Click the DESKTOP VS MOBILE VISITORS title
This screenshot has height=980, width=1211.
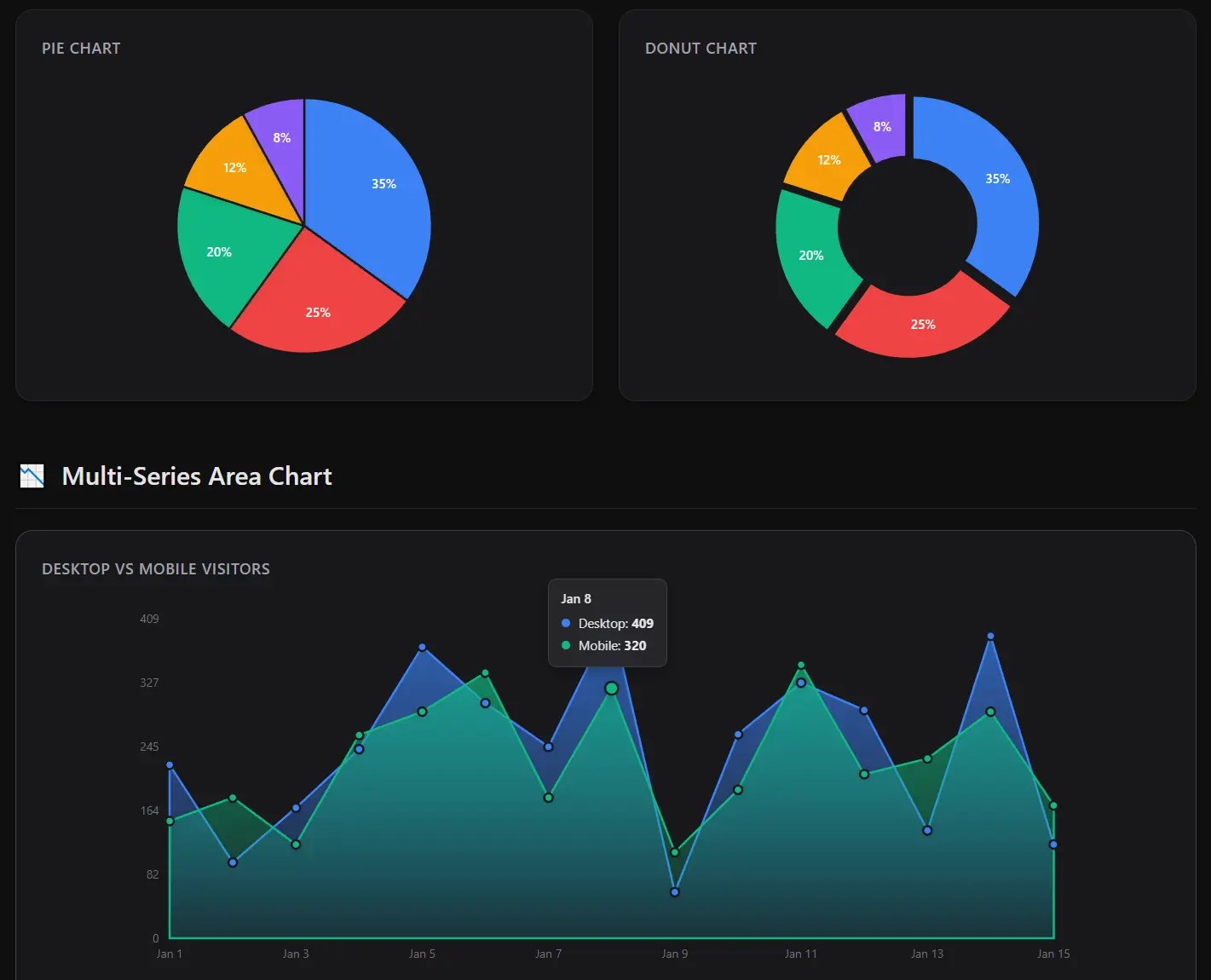[156, 568]
